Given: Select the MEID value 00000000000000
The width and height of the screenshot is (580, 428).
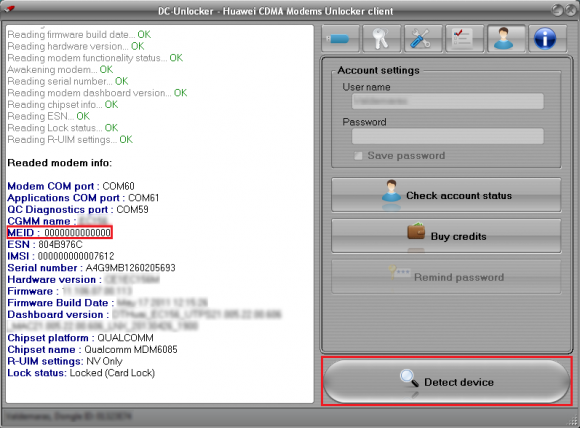Looking at the screenshot, I should pyautogui.click(x=77, y=233).
